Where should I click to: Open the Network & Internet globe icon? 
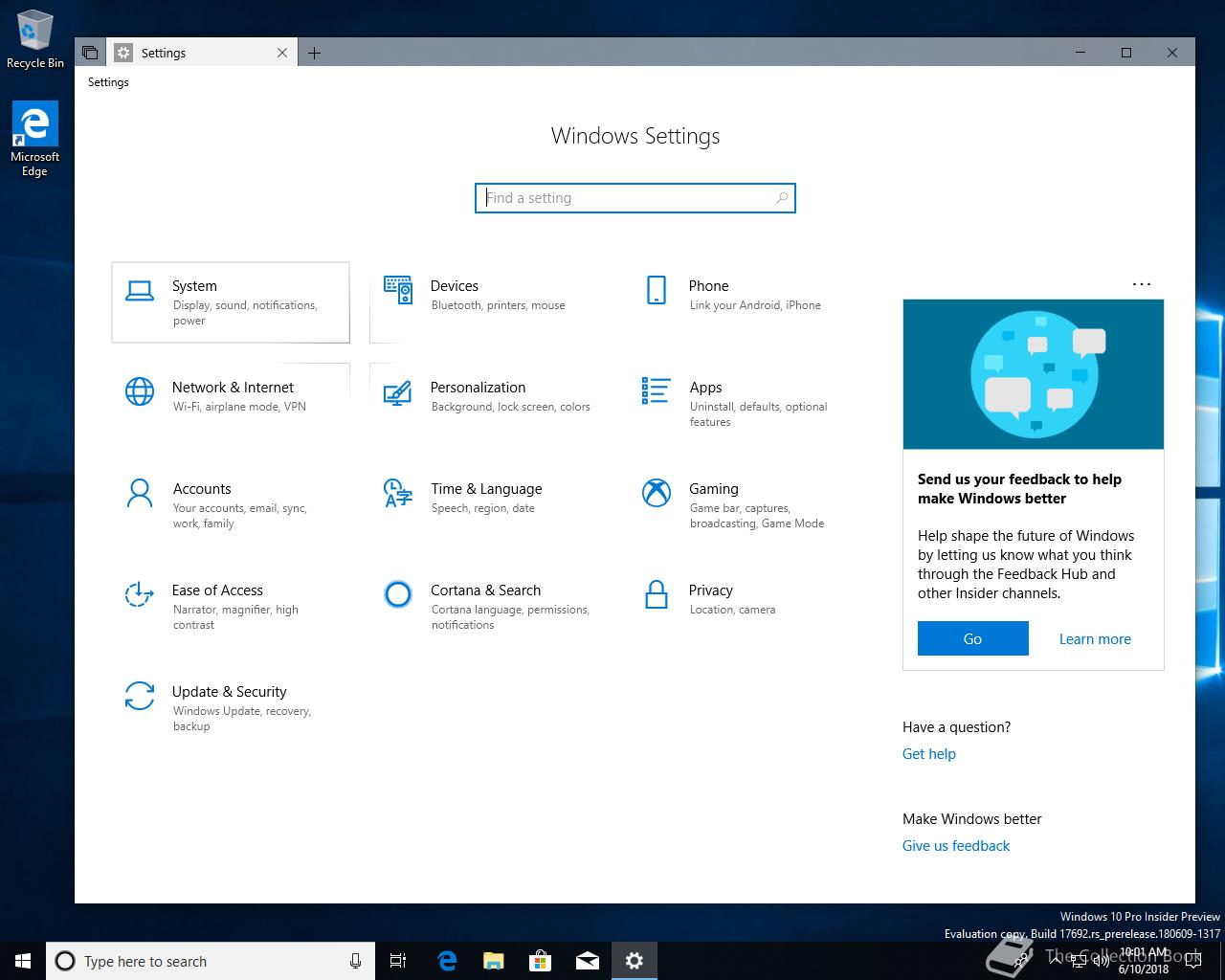click(x=140, y=391)
